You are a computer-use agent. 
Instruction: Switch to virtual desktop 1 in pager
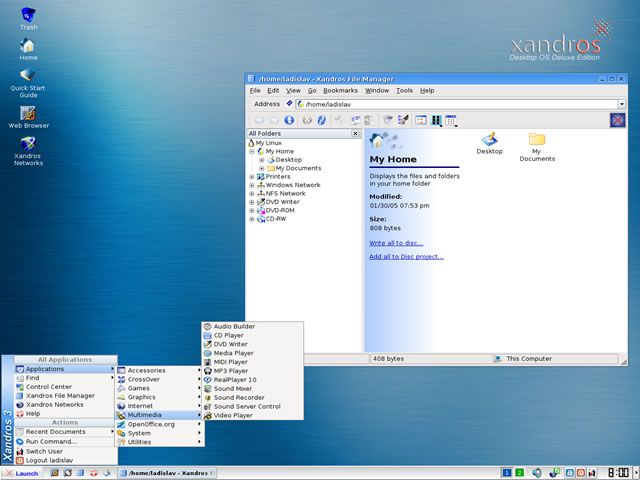pos(507,472)
